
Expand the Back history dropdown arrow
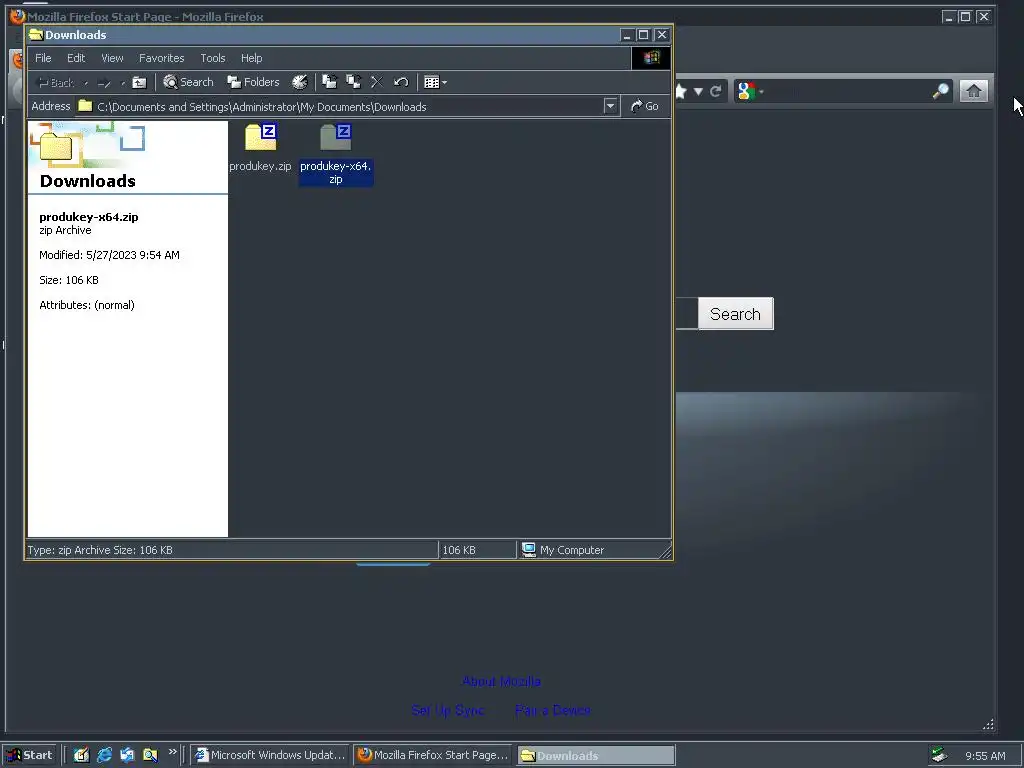(x=86, y=83)
